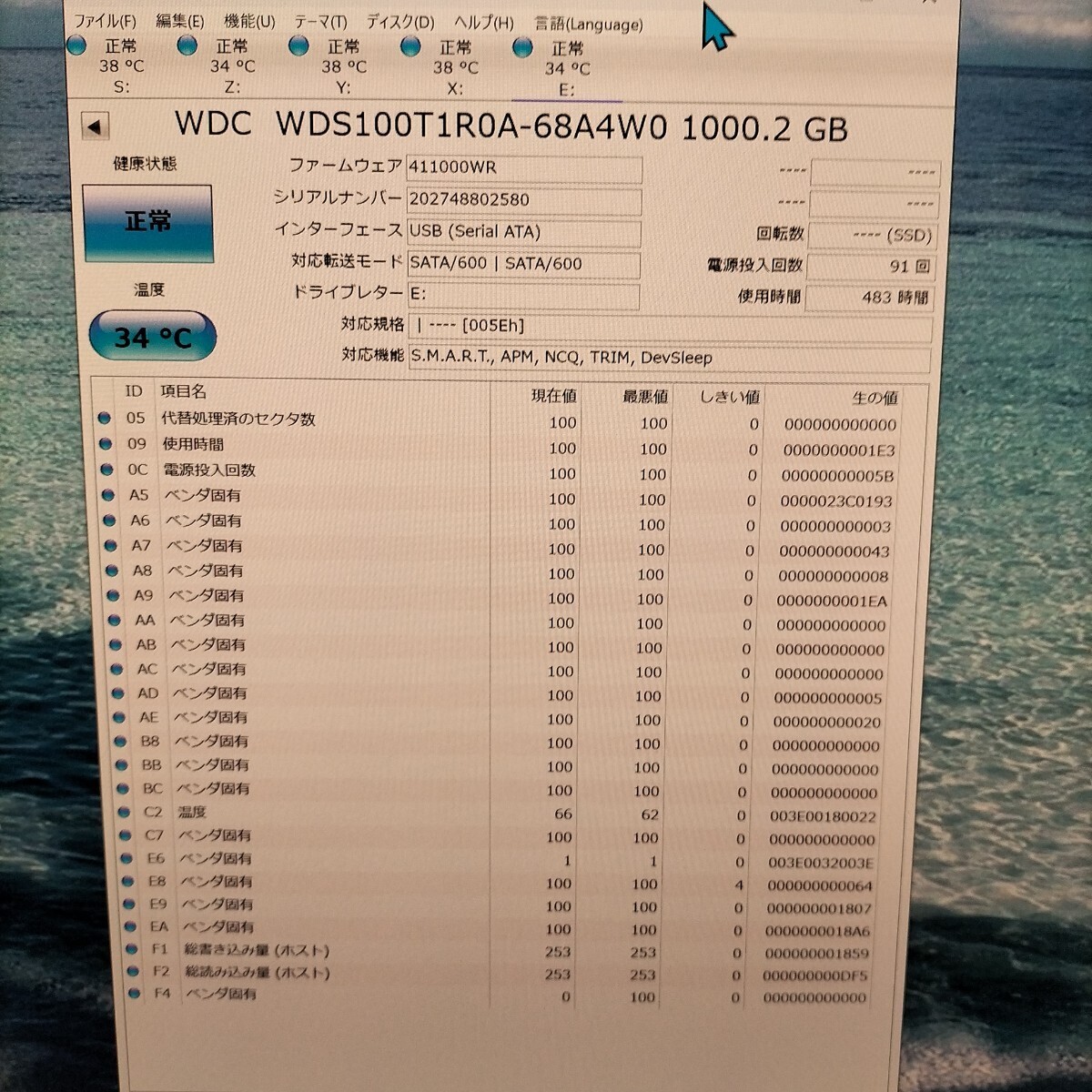
Task: Click the 最悪値 column header
Action: coord(645,397)
